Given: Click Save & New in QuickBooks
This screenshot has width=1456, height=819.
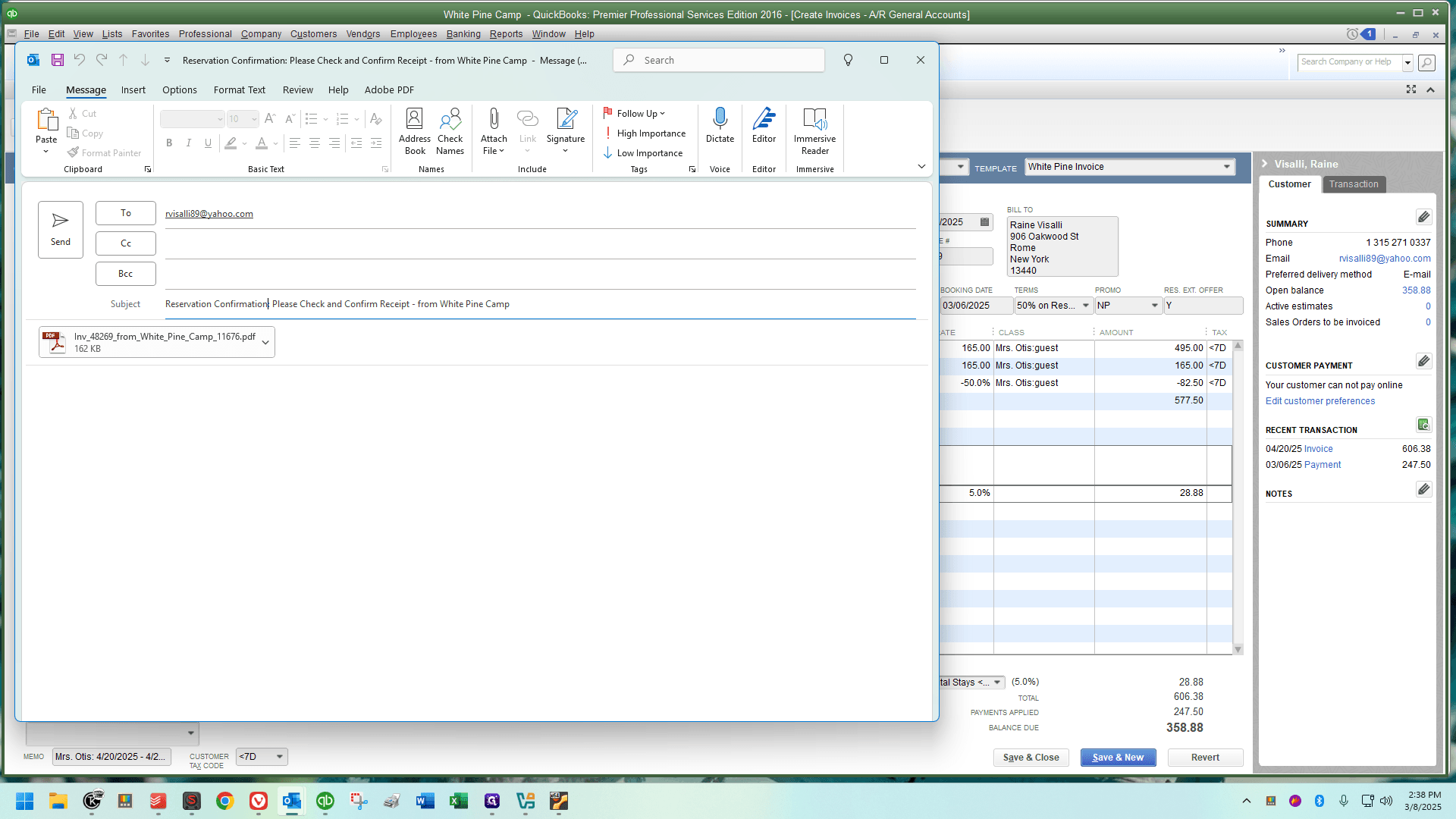Looking at the screenshot, I should 1118,758.
